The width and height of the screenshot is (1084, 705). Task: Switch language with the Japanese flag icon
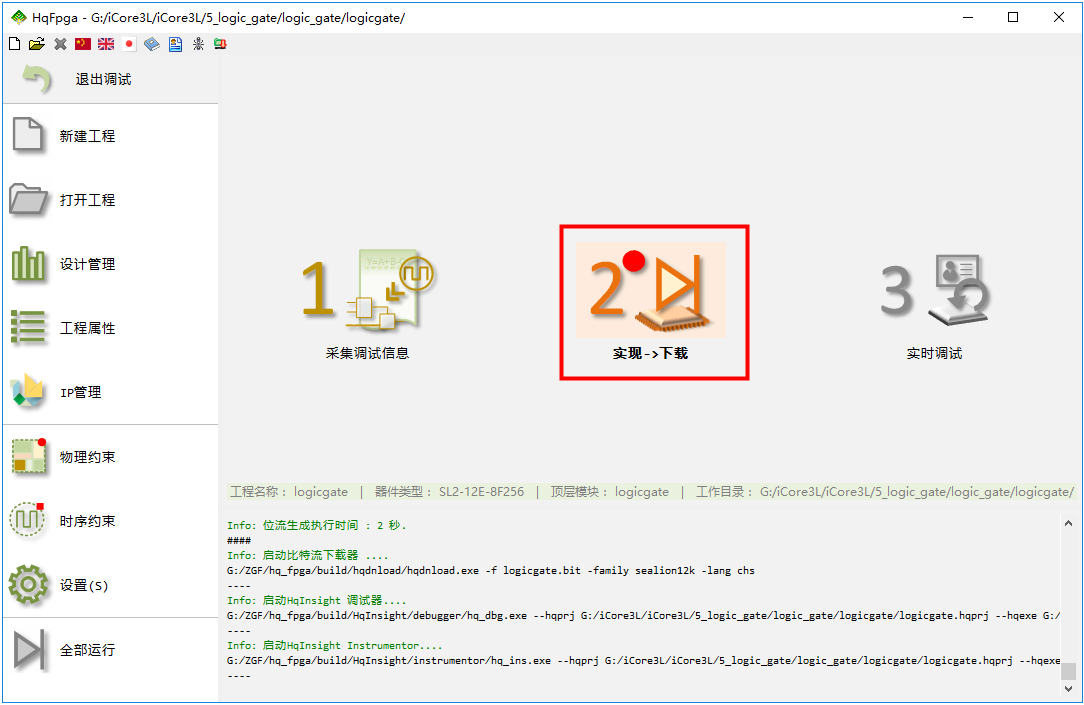pyautogui.click(x=129, y=44)
